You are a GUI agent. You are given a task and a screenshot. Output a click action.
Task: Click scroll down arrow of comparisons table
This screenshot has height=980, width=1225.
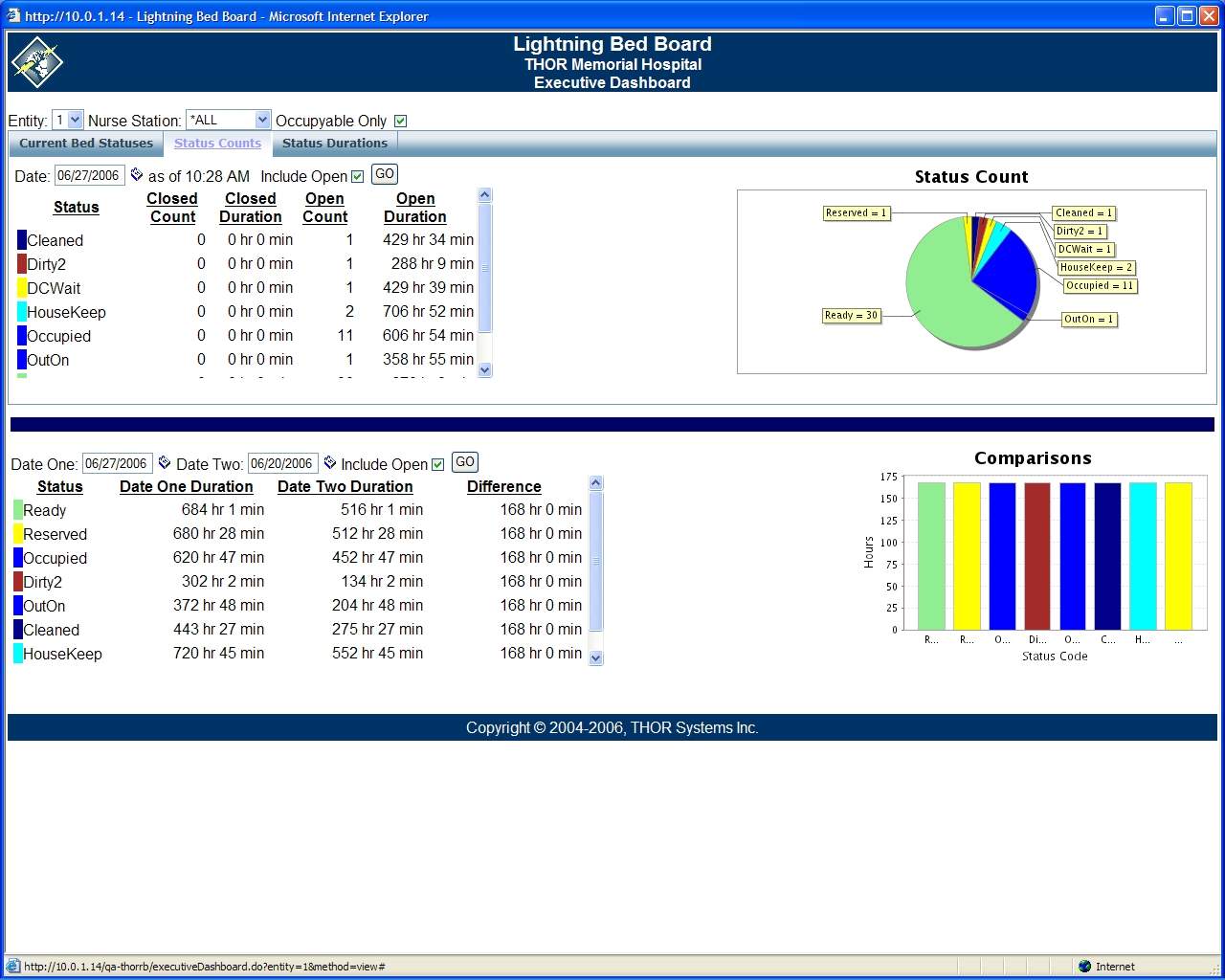pyautogui.click(x=596, y=657)
